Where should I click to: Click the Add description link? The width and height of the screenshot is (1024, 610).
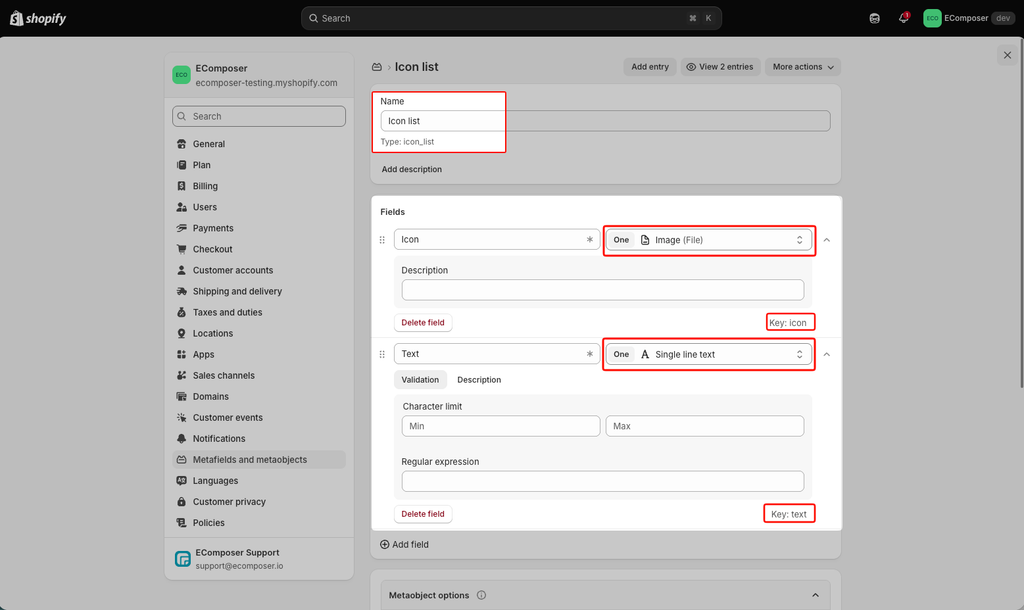point(411,169)
